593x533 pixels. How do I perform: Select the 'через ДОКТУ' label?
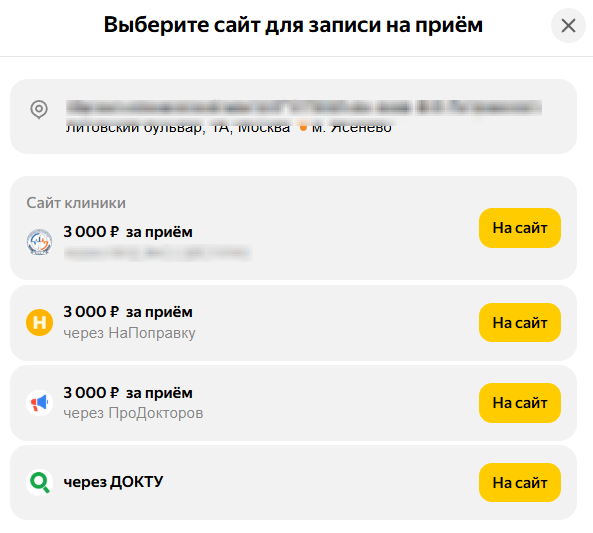click(x=113, y=482)
